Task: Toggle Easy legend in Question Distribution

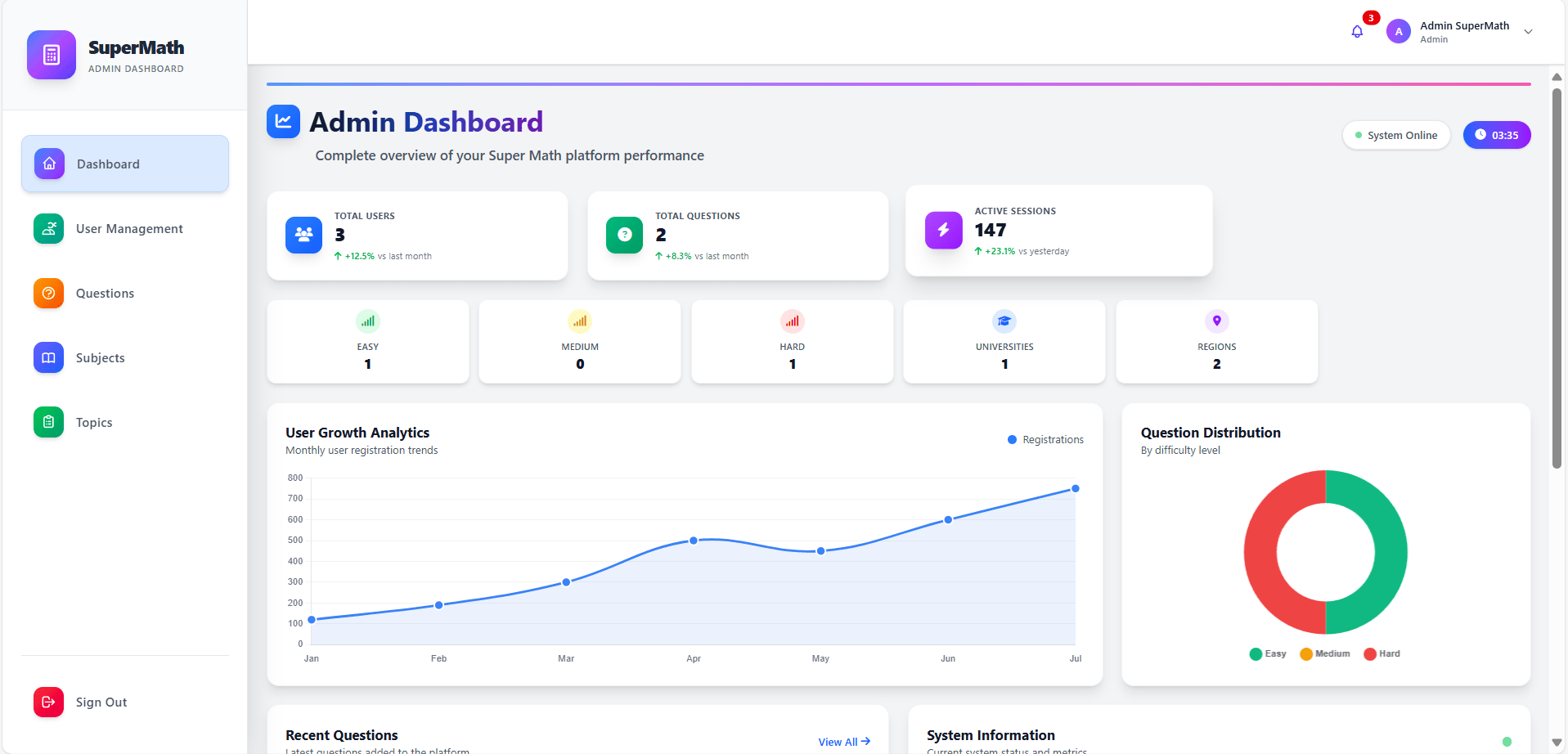Action: point(1267,653)
